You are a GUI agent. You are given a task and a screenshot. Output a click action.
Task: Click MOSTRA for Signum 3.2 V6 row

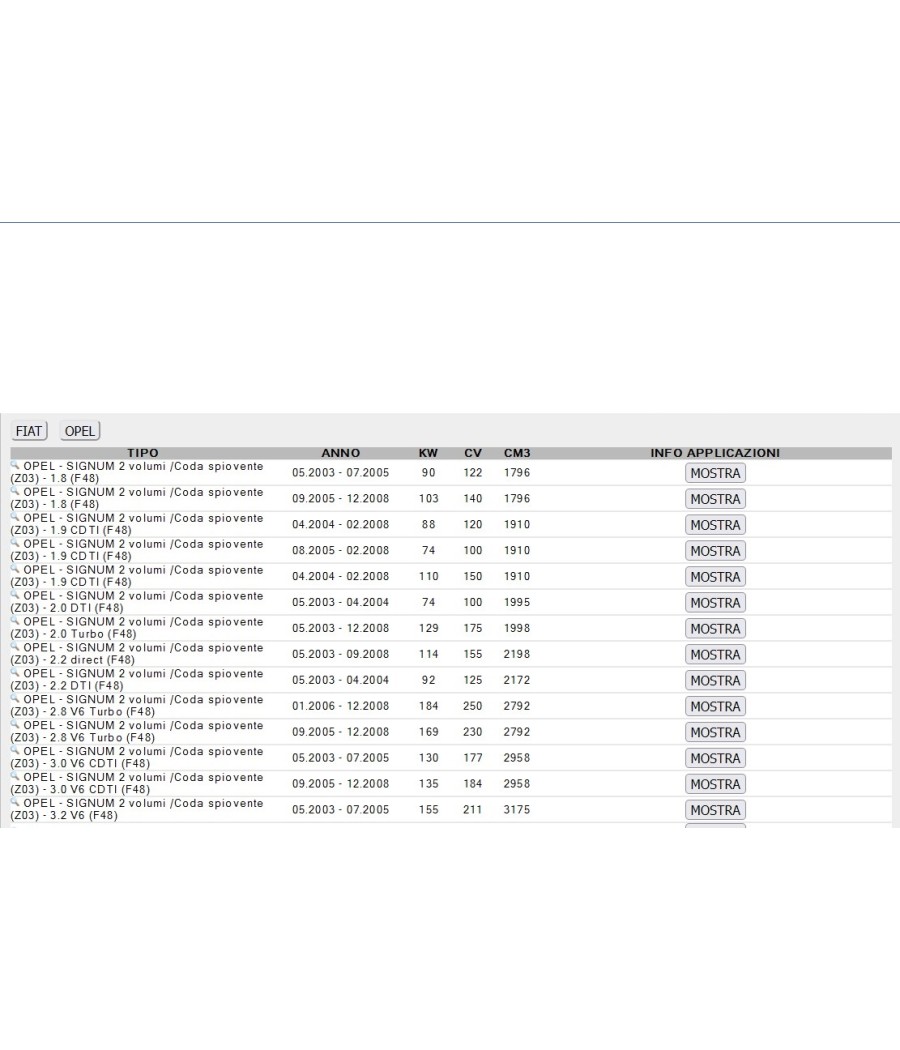pyautogui.click(x=715, y=810)
